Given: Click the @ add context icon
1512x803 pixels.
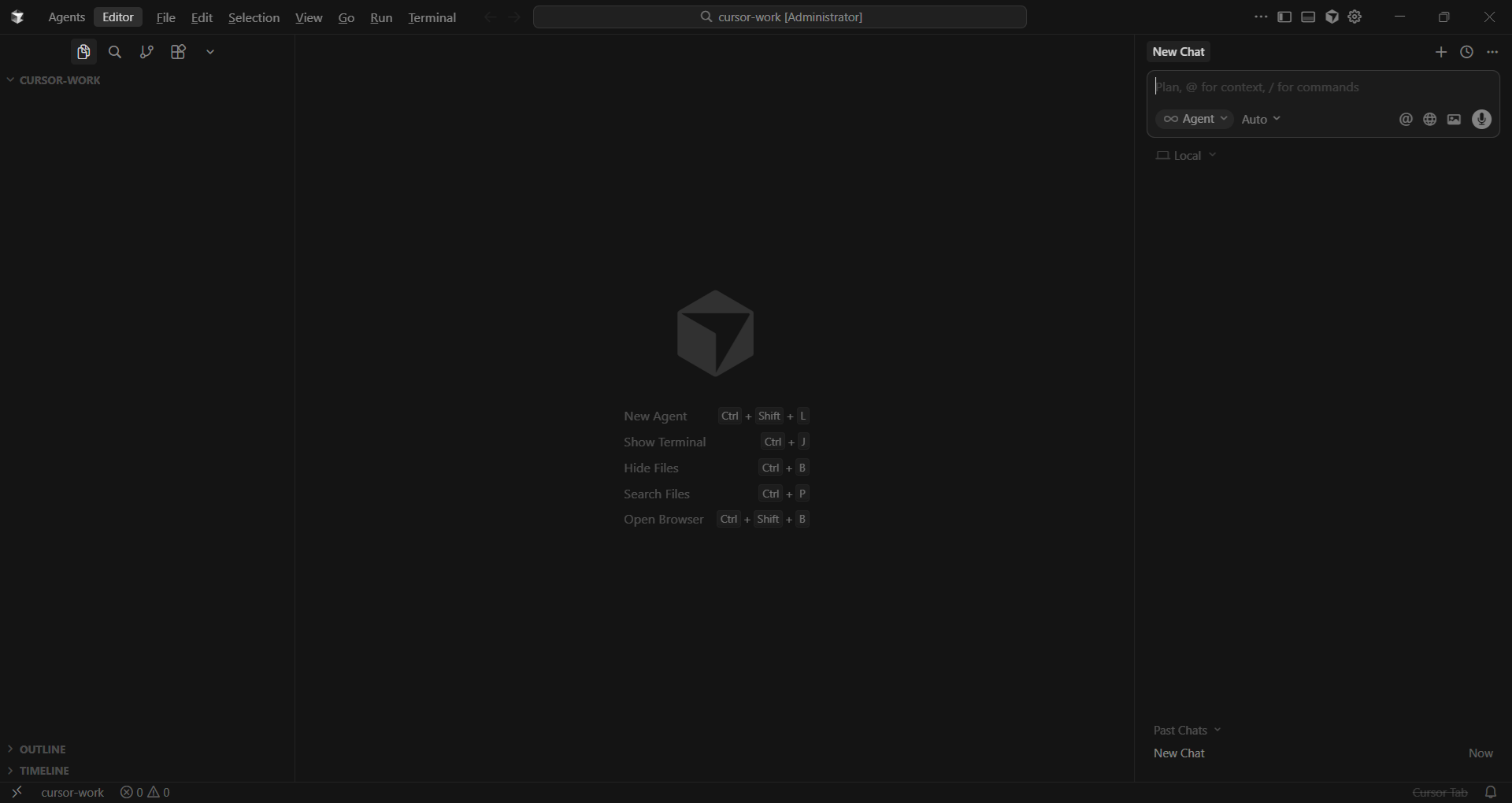Looking at the screenshot, I should coord(1406,120).
